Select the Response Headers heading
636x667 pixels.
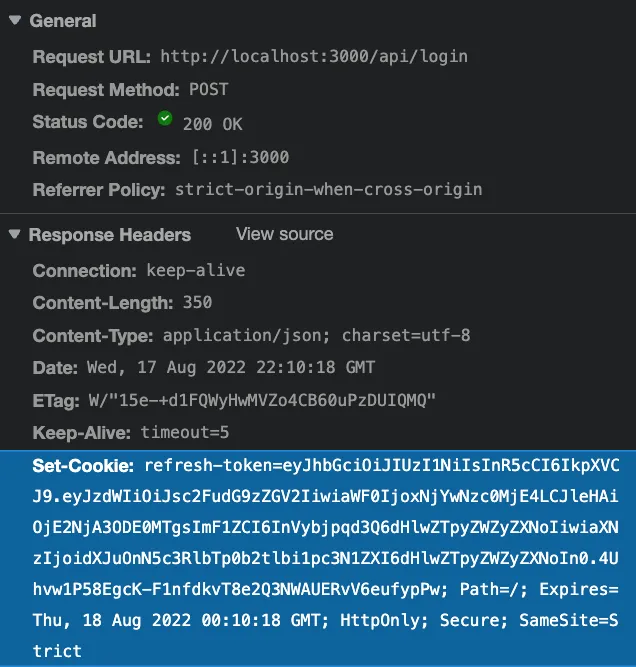(110, 235)
